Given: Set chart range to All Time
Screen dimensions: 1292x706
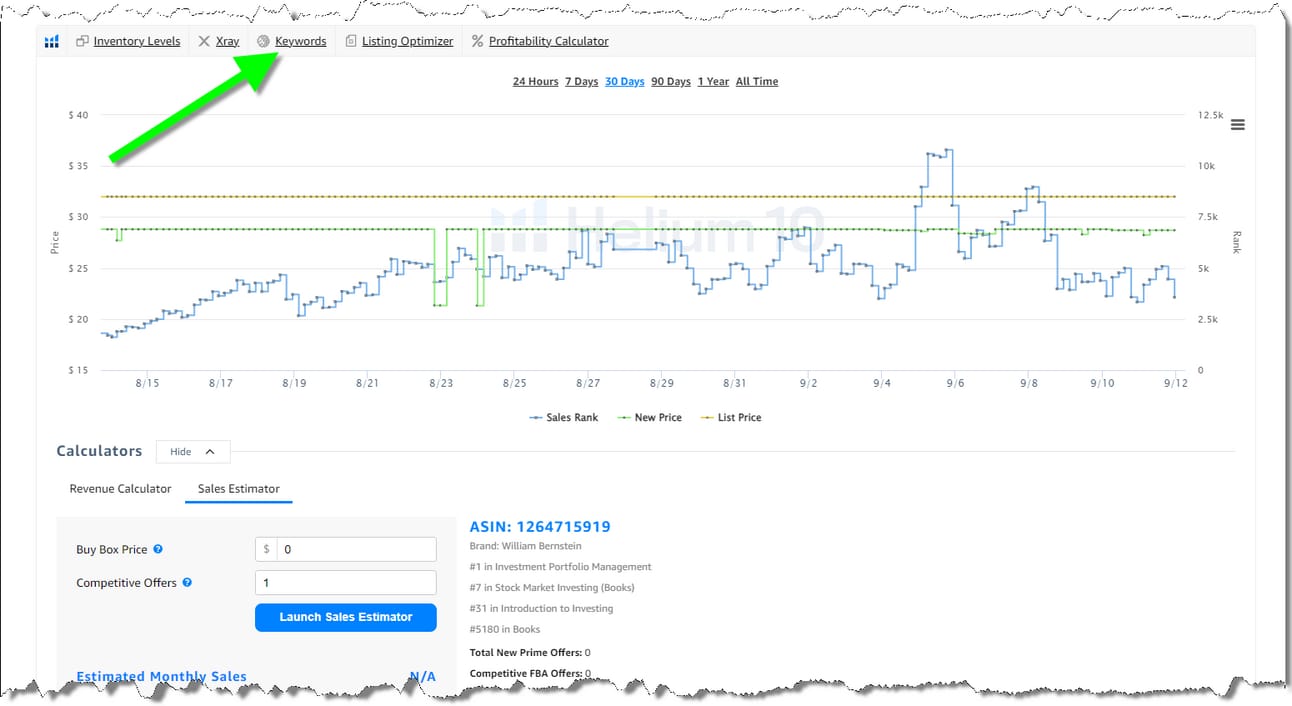Looking at the screenshot, I should point(757,81).
